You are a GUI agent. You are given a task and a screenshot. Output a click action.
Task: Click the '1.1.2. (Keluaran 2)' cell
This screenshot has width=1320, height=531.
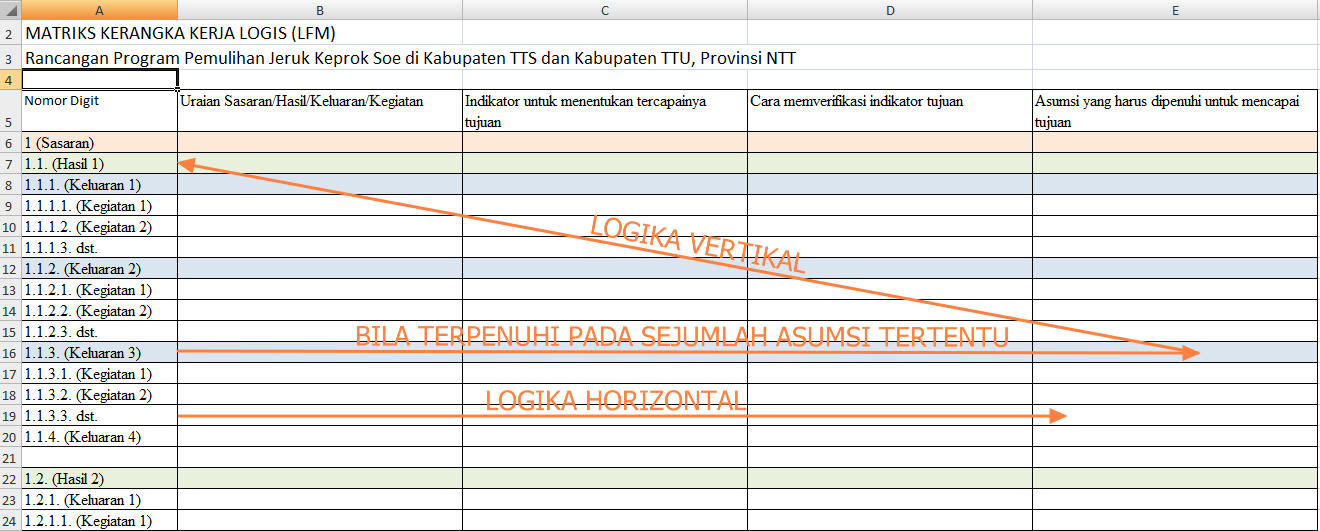pos(99,269)
